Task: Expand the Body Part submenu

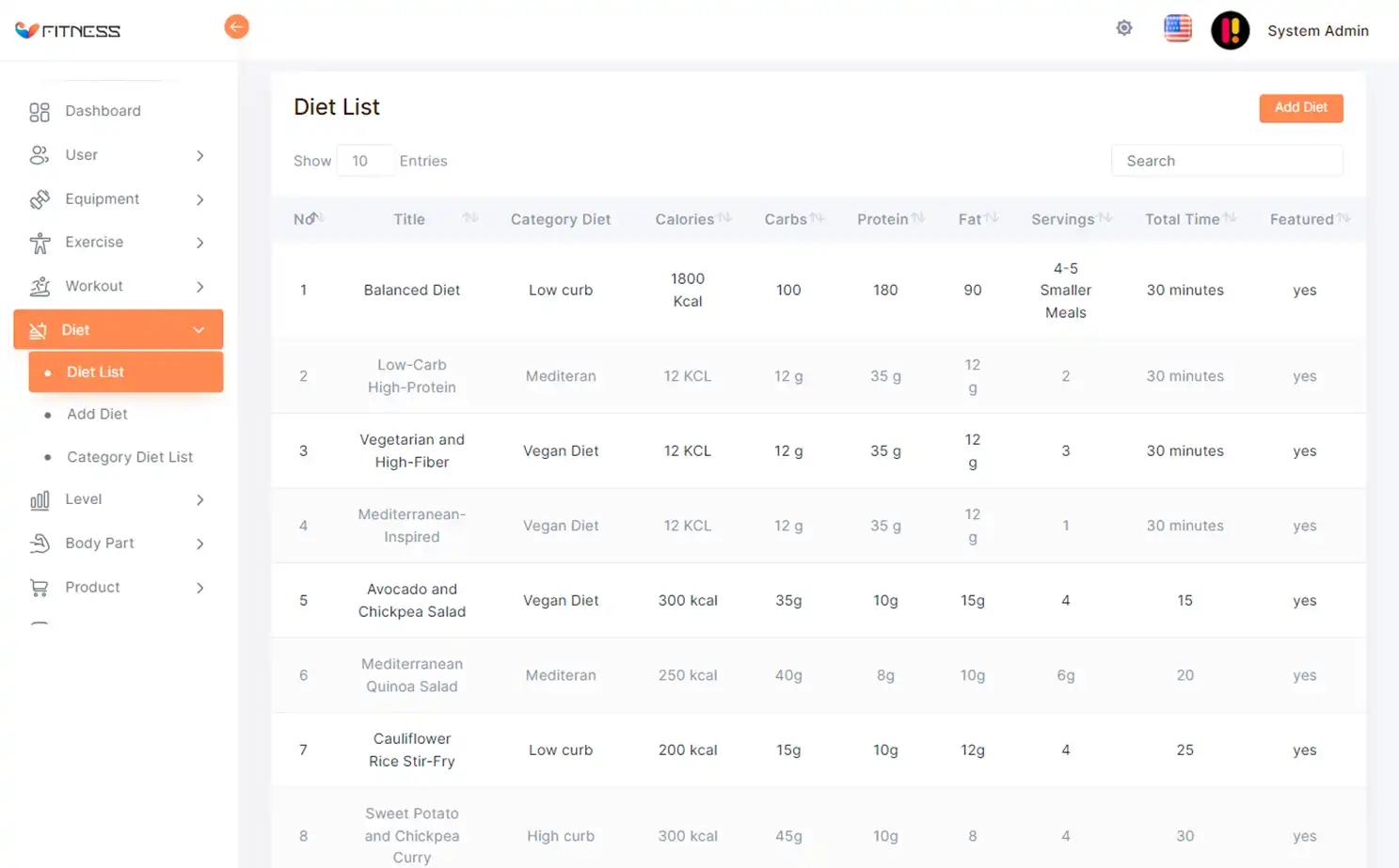Action: pos(199,544)
